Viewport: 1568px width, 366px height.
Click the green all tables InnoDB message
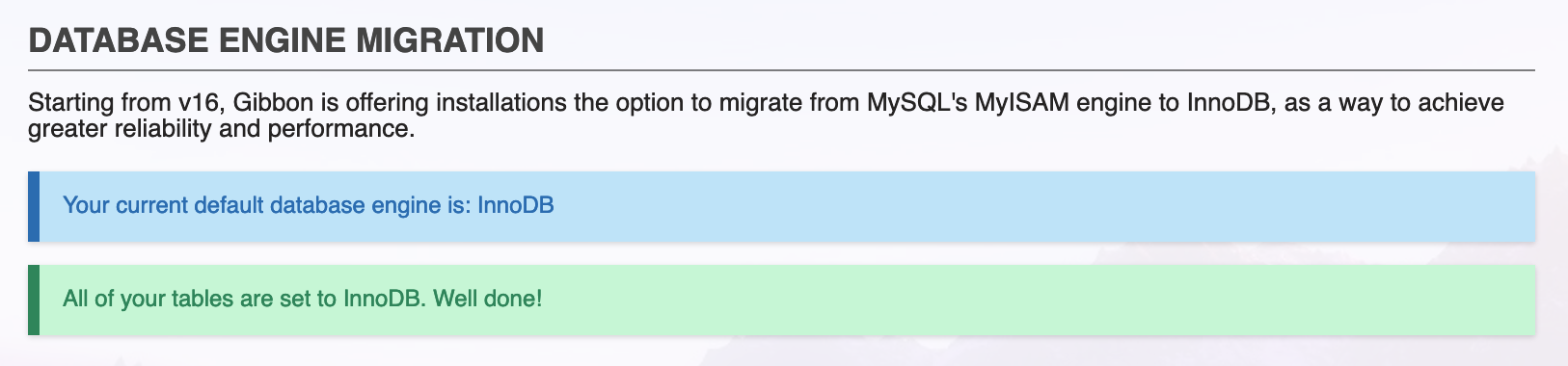click(781, 300)
